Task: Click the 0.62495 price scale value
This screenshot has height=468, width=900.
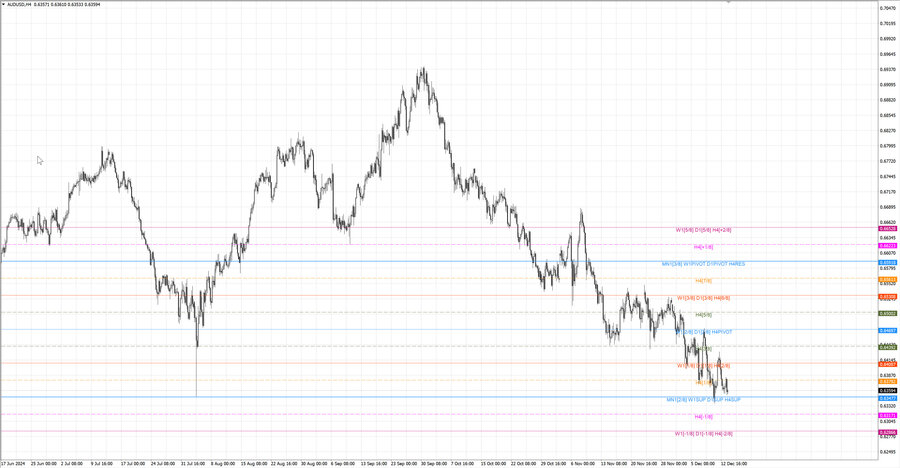Action: point(887,451)
